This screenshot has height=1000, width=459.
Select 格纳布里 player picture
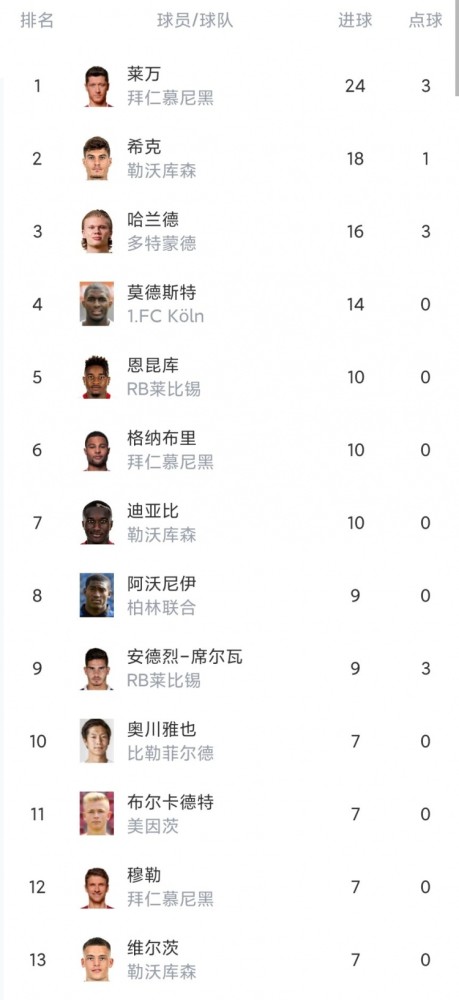tap(97, 450)
